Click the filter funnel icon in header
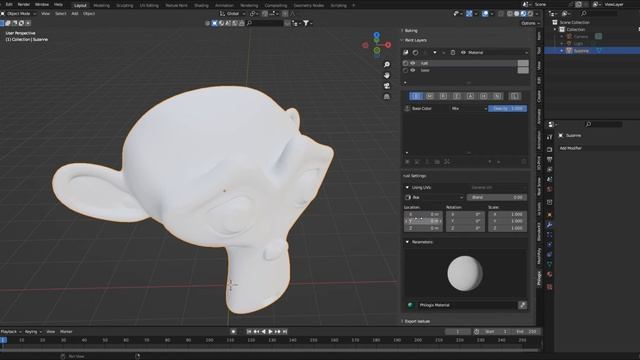Image resolution: width=640 pixels, height=360 pixels. coord(306,23)
